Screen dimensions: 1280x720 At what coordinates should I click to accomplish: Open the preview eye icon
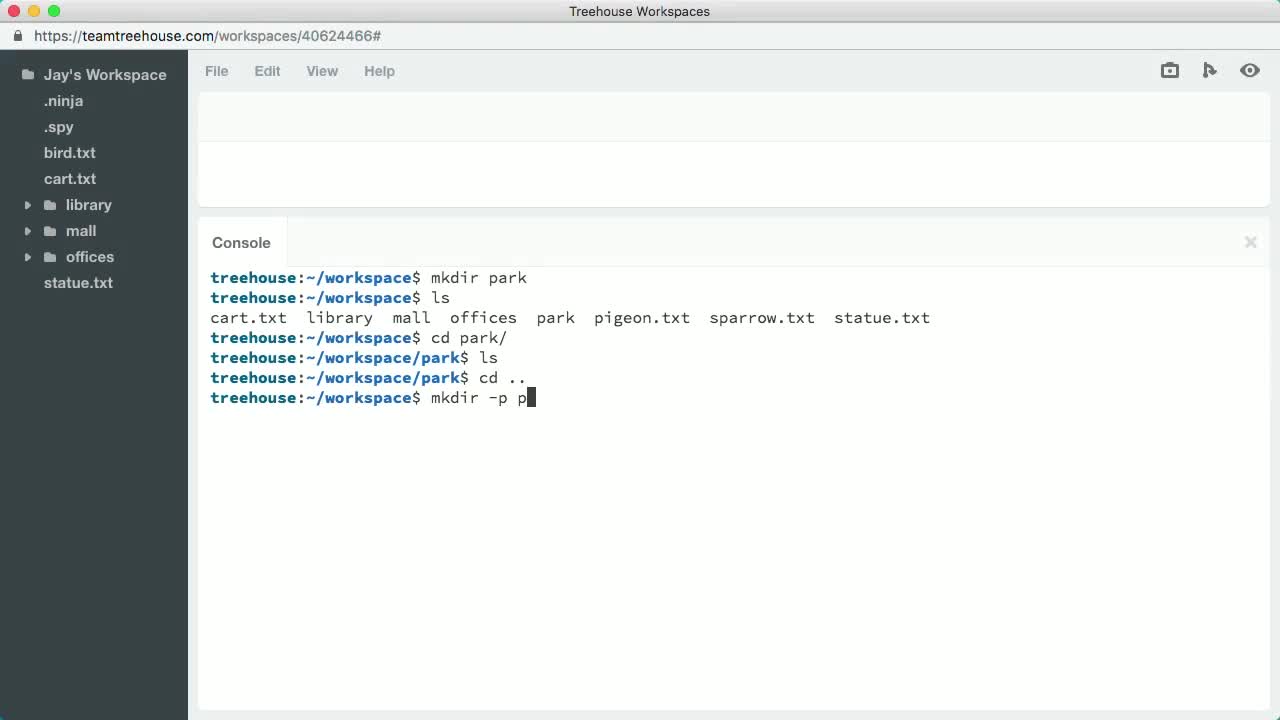[x=1249, y=70]
